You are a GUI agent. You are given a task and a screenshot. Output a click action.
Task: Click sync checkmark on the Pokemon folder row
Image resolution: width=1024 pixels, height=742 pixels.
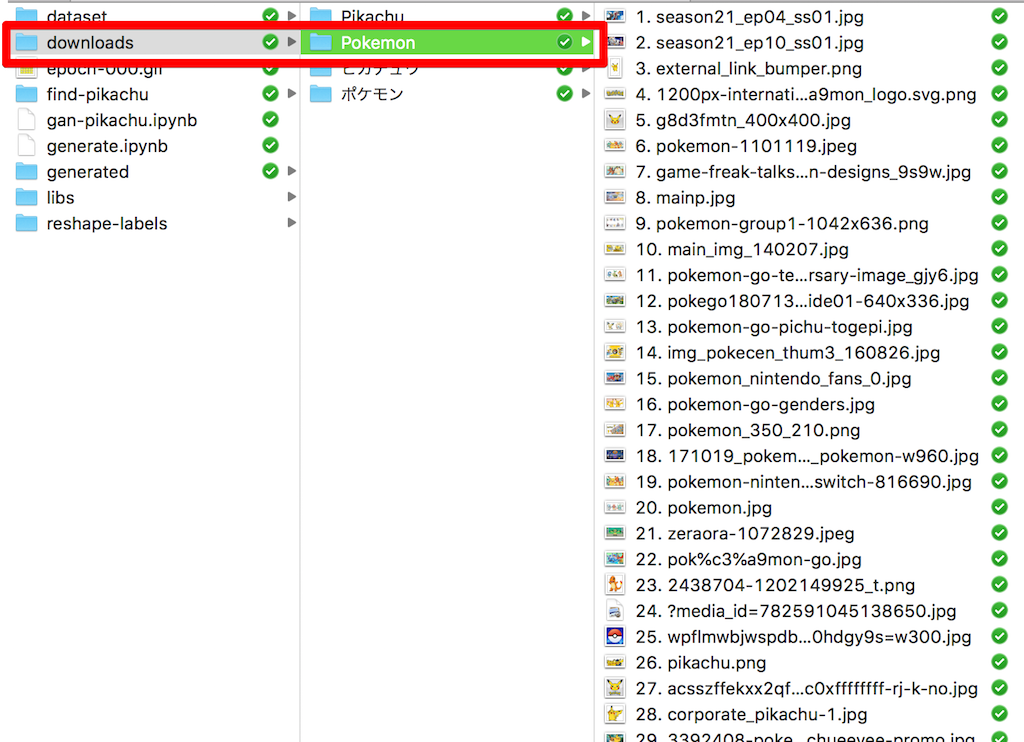point(565,42)
